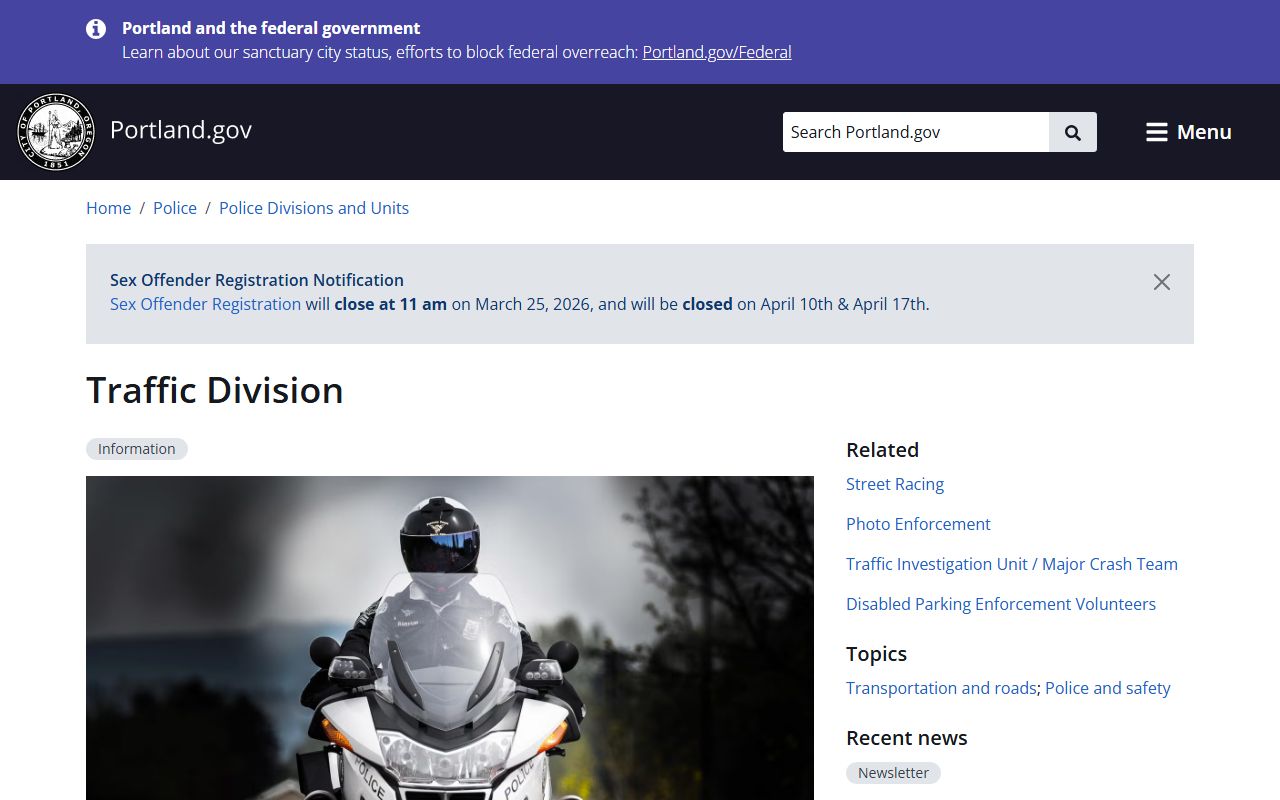Screen dimensions: 1280x800
Task: Go to Home breadcrumb
Action: click(x=109, y=208)
